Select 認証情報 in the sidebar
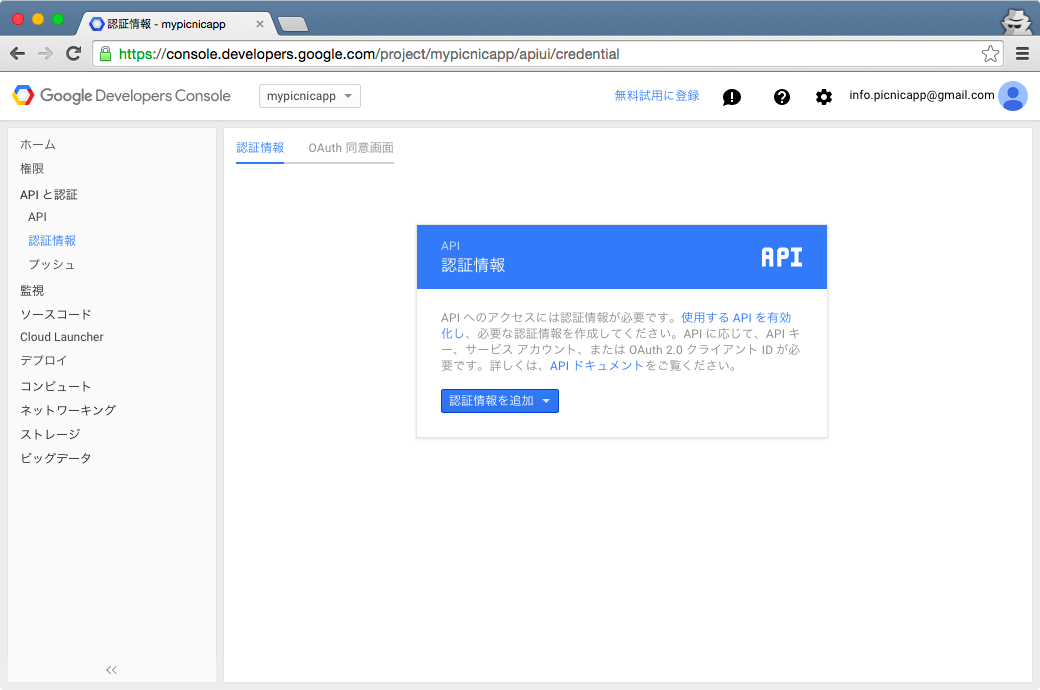Image resolution: width=1040 pixels, height=690 pixels. click(52, 241)
